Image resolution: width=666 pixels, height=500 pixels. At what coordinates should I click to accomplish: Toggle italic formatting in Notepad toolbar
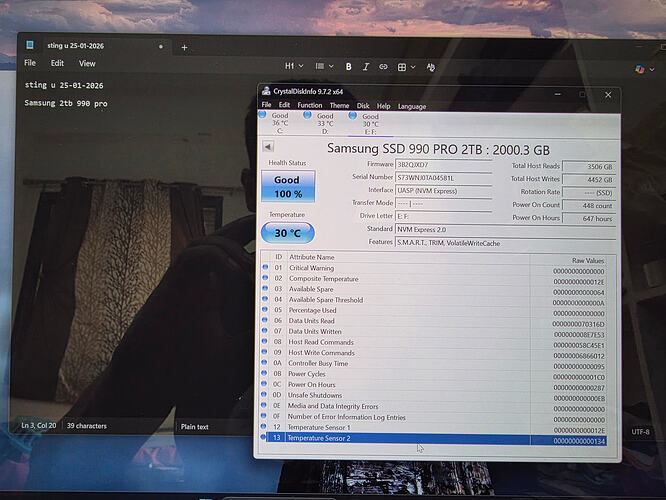366,66
